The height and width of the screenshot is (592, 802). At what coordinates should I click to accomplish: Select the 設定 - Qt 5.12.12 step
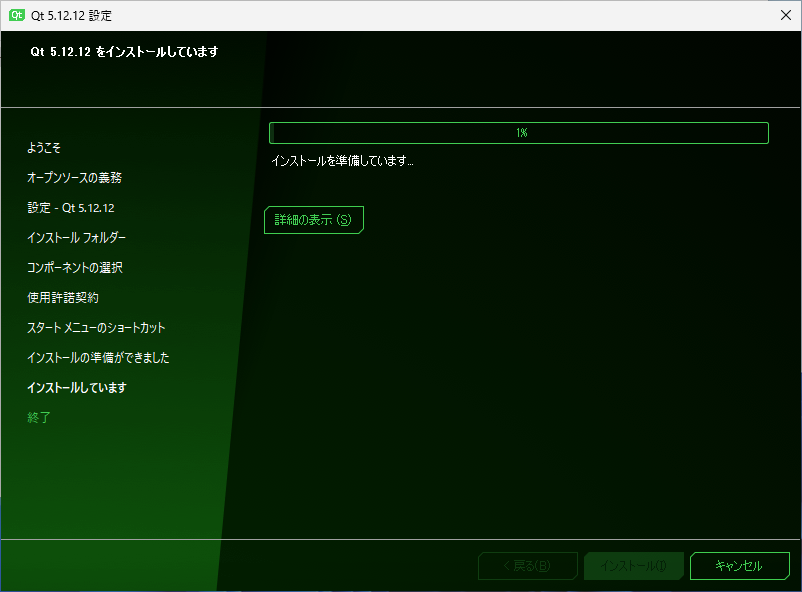click(x=71, y=208)
